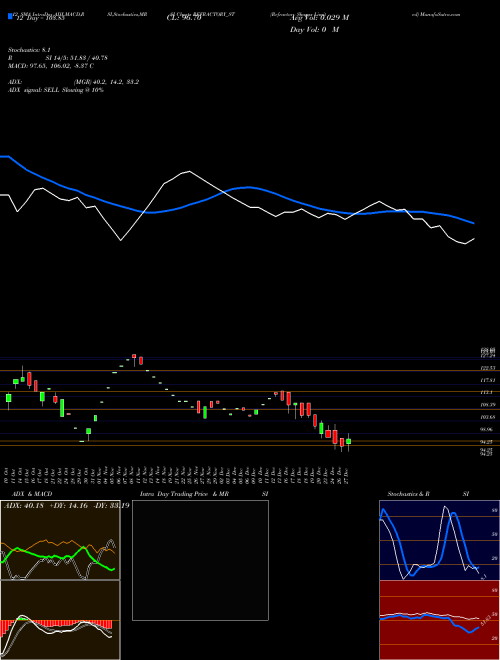Click the blue moving average line endpoint

[473, 223]
